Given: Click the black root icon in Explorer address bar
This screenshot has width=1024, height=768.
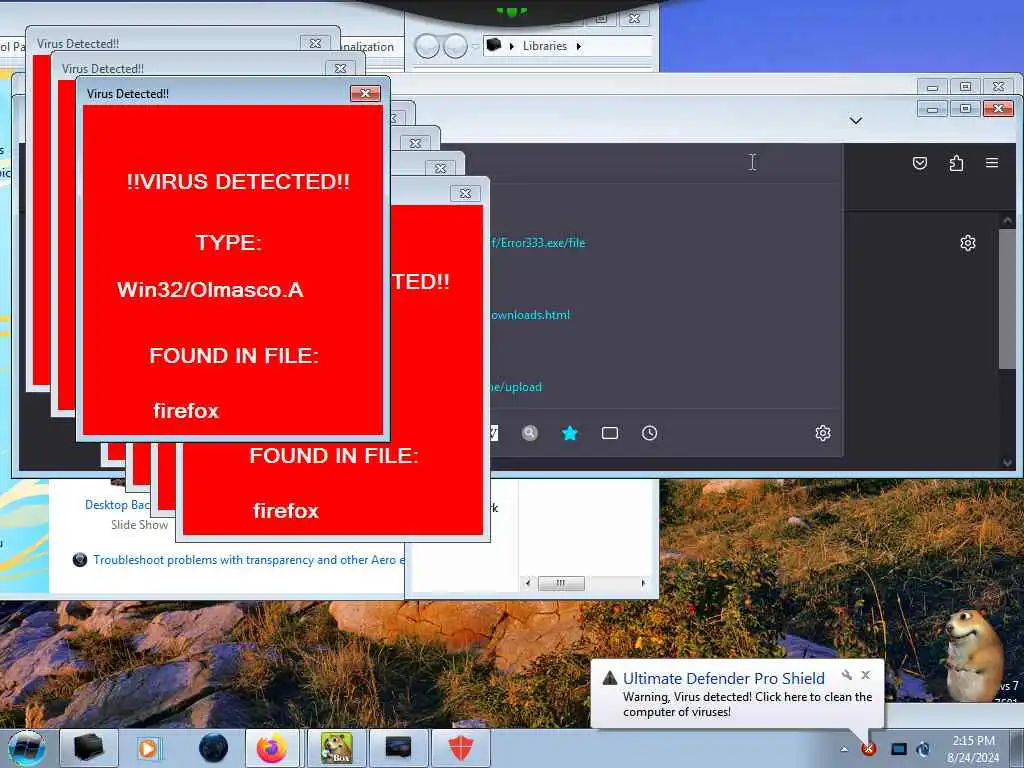Looking at the screenshot, I should 494,45.
